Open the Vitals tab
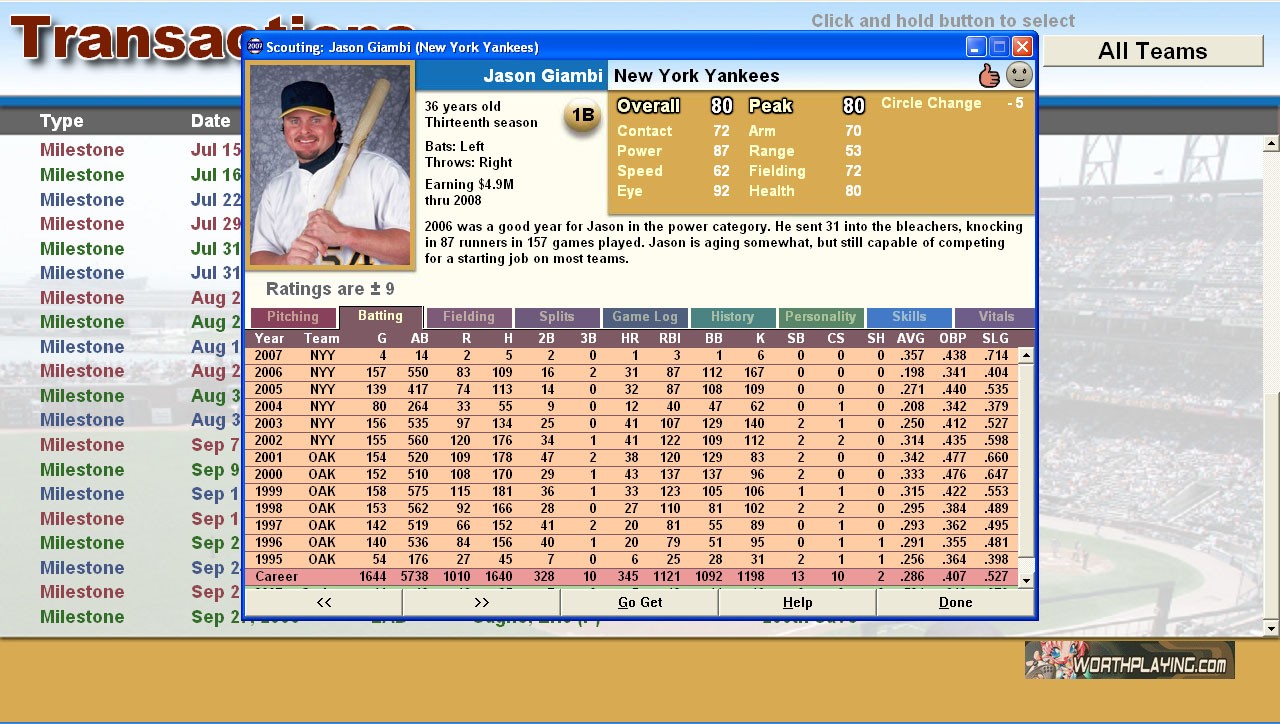This screenshot has height=724, width=1280. (995, 317)
